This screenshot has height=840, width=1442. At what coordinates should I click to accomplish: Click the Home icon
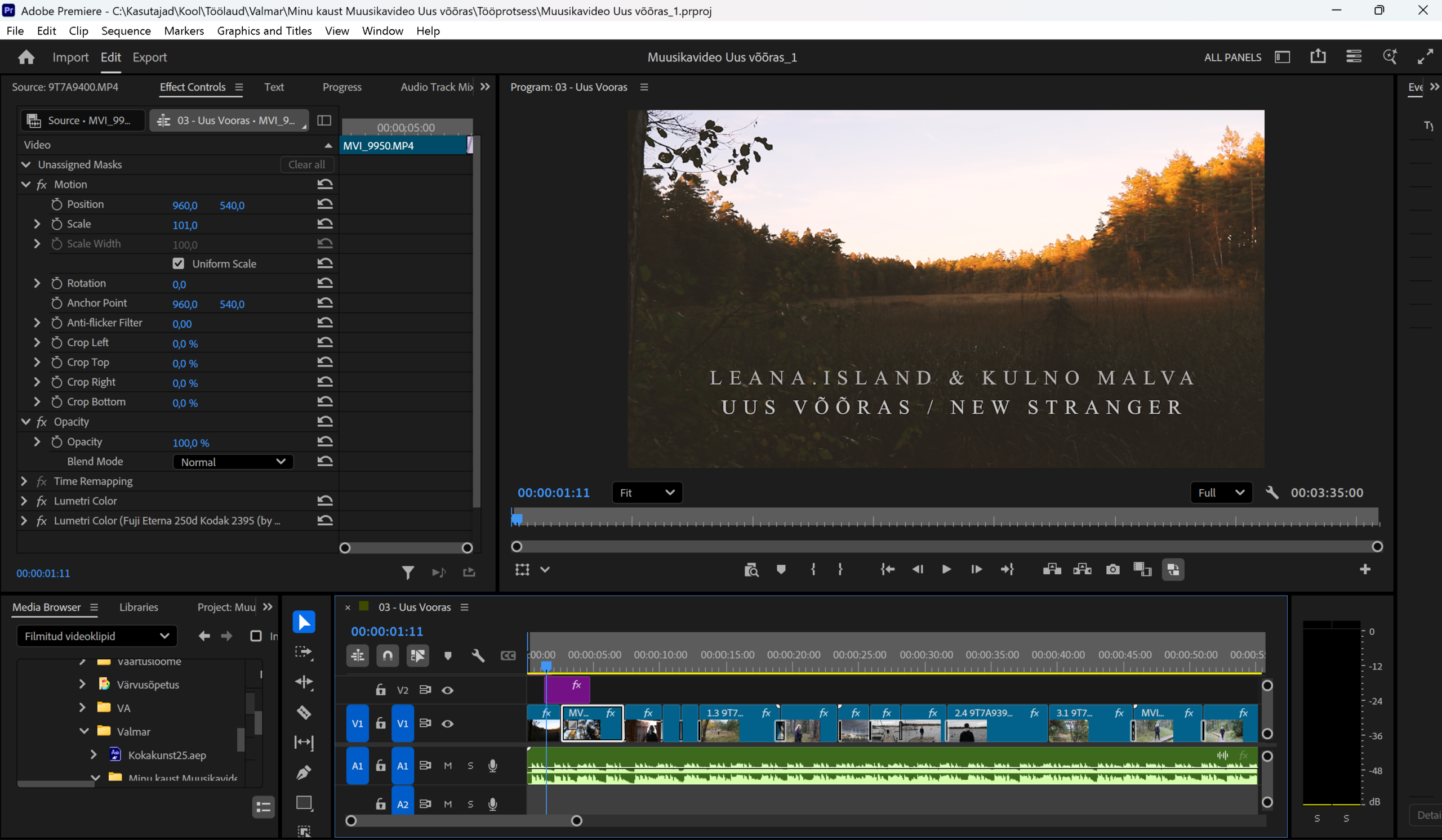[26, 57]
